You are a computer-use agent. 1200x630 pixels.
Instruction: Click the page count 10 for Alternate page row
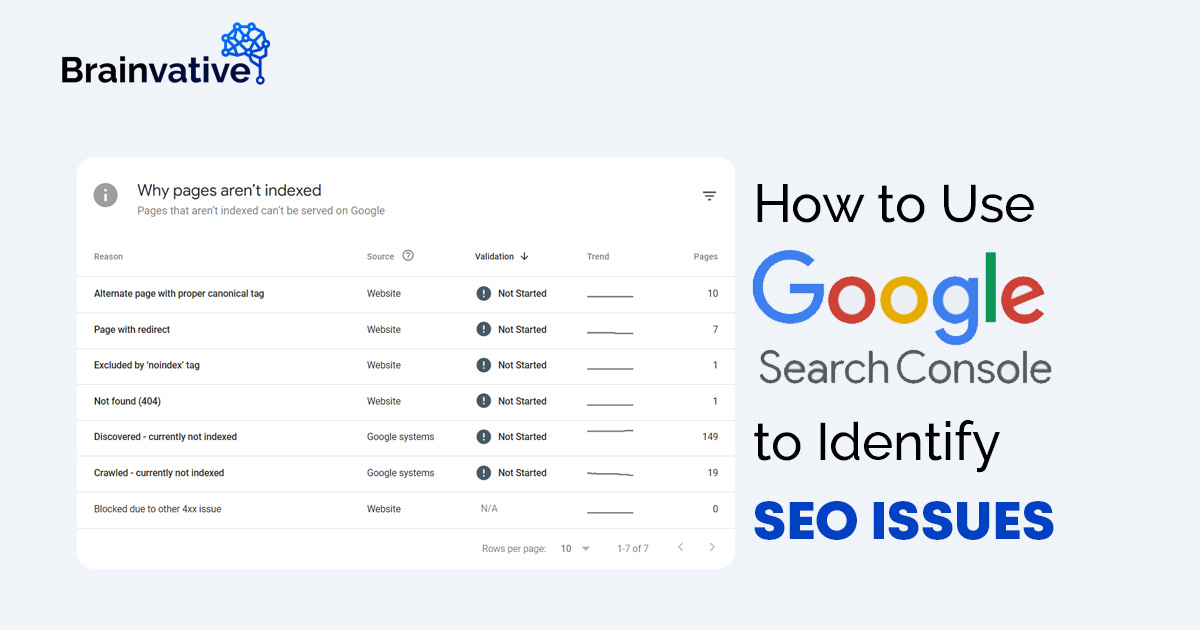(x=713, y=294)
